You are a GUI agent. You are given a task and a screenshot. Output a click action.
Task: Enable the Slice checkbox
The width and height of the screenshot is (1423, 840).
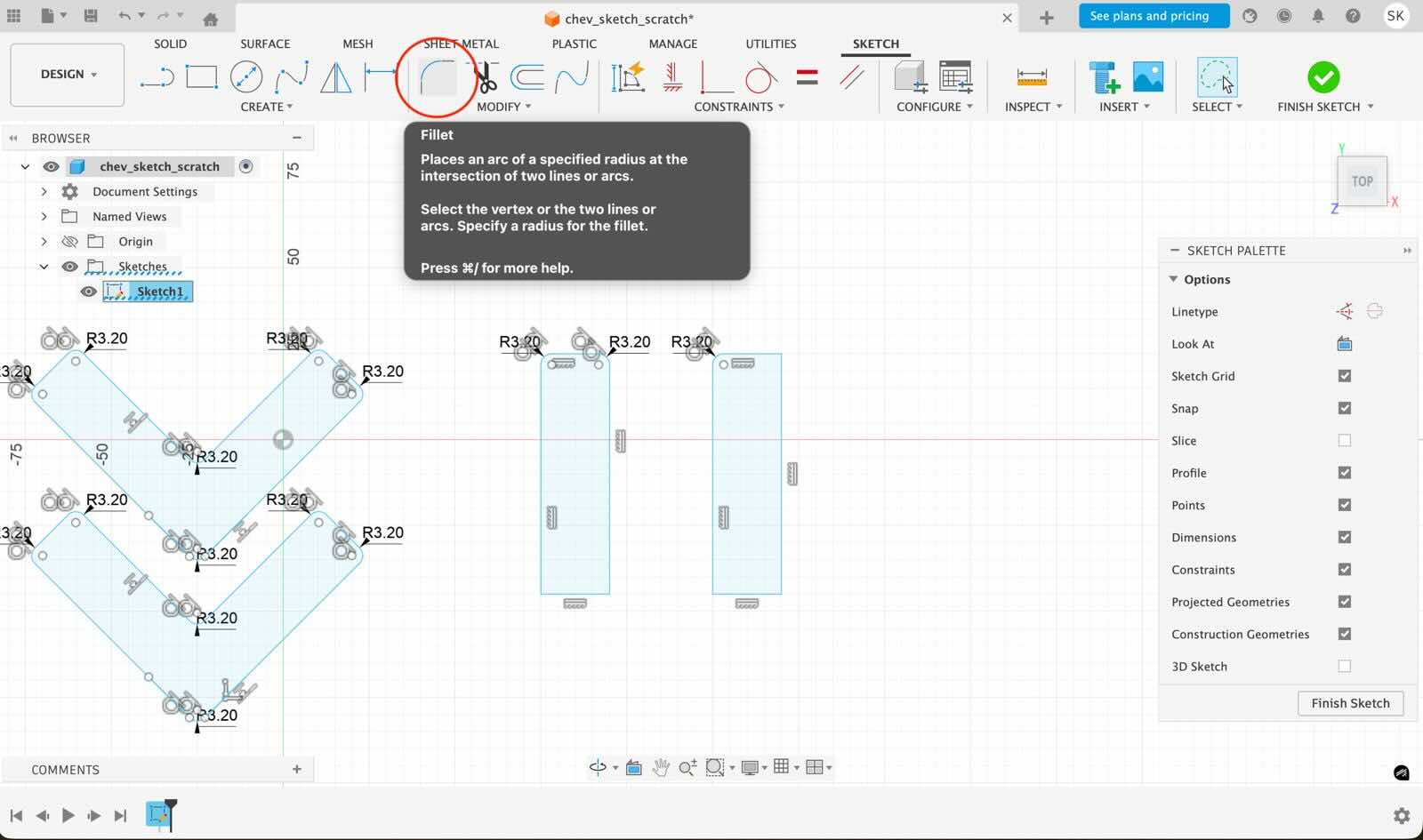(1344, 441)
